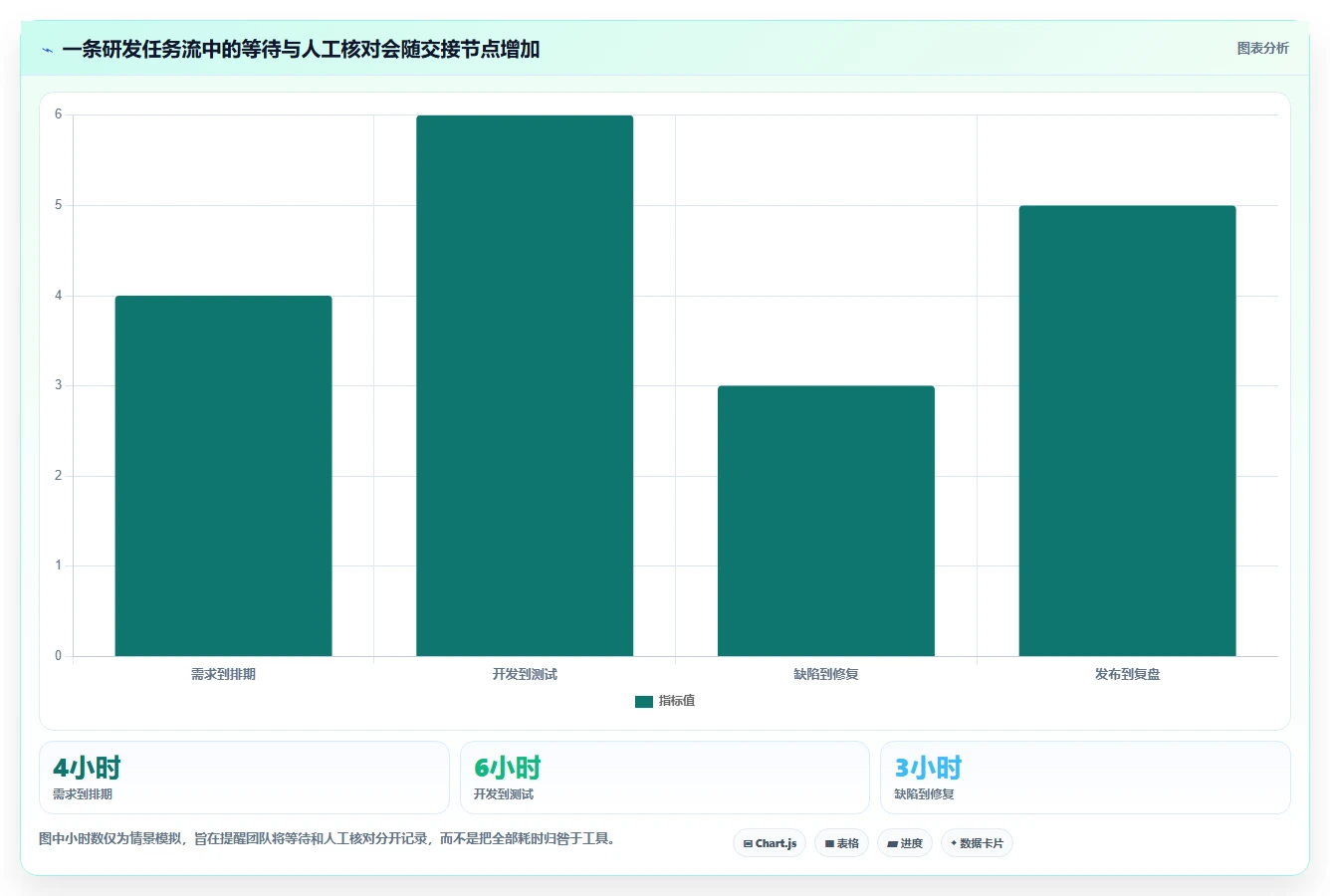Click the y-axis tick label 5
The height and width of the screenshot is (896, 1330).
(x=59, y=205)
